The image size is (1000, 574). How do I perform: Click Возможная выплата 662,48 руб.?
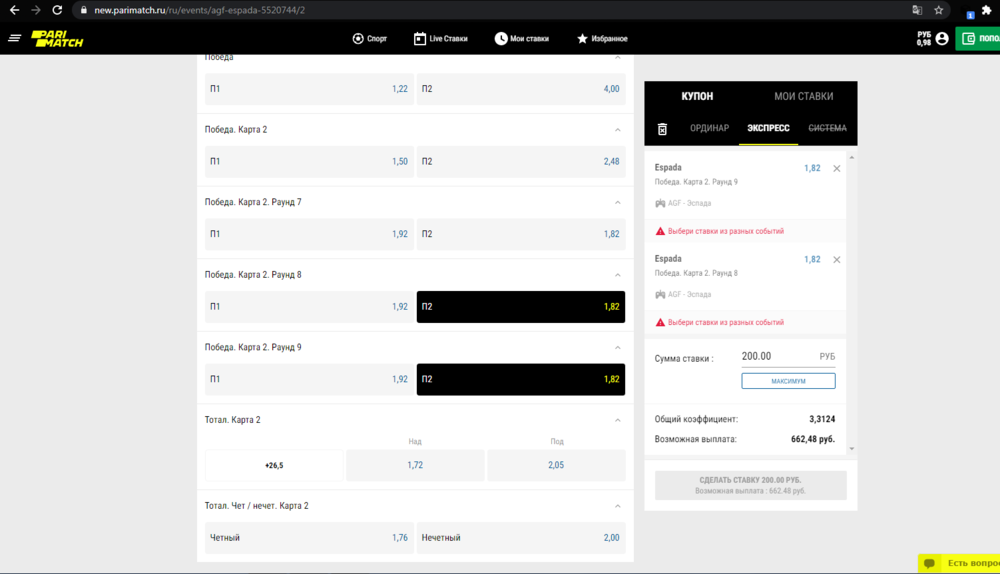[x=812, y=439]
